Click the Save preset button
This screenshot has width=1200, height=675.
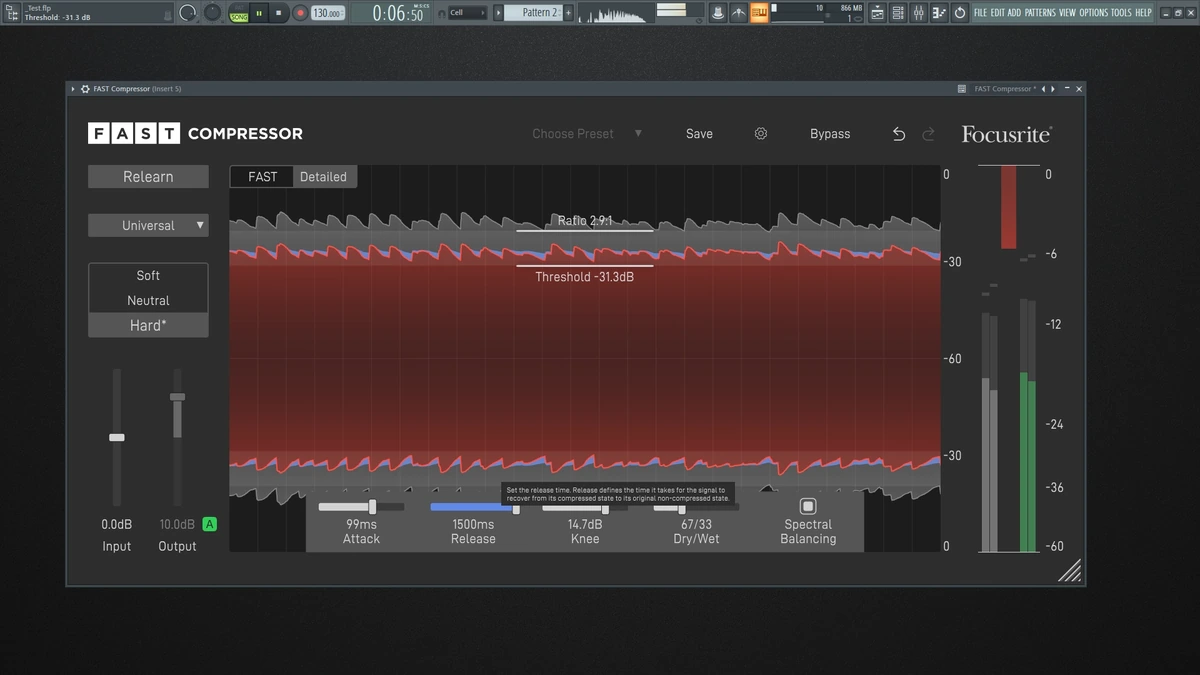coord(699,133)
